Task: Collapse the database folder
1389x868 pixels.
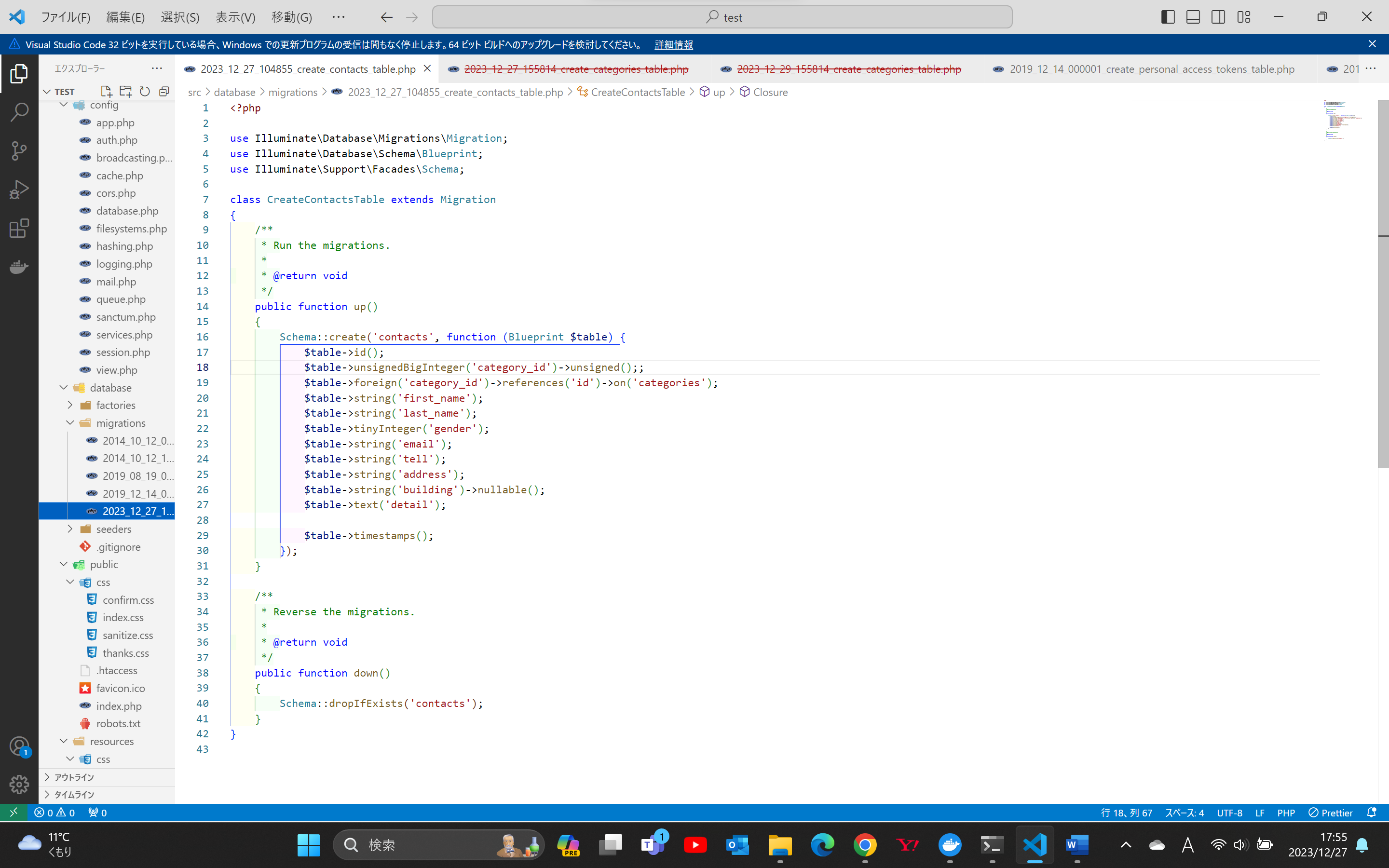Action: 64,388
